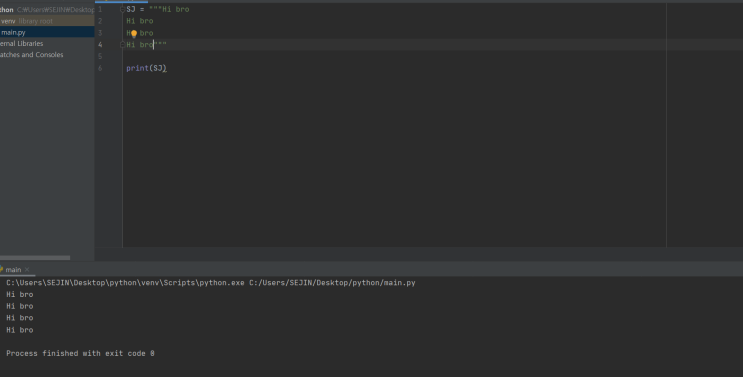Open Scratches and Consoles node
The height and width of the screenshot is (377, 743).
(x=31, y=55)
